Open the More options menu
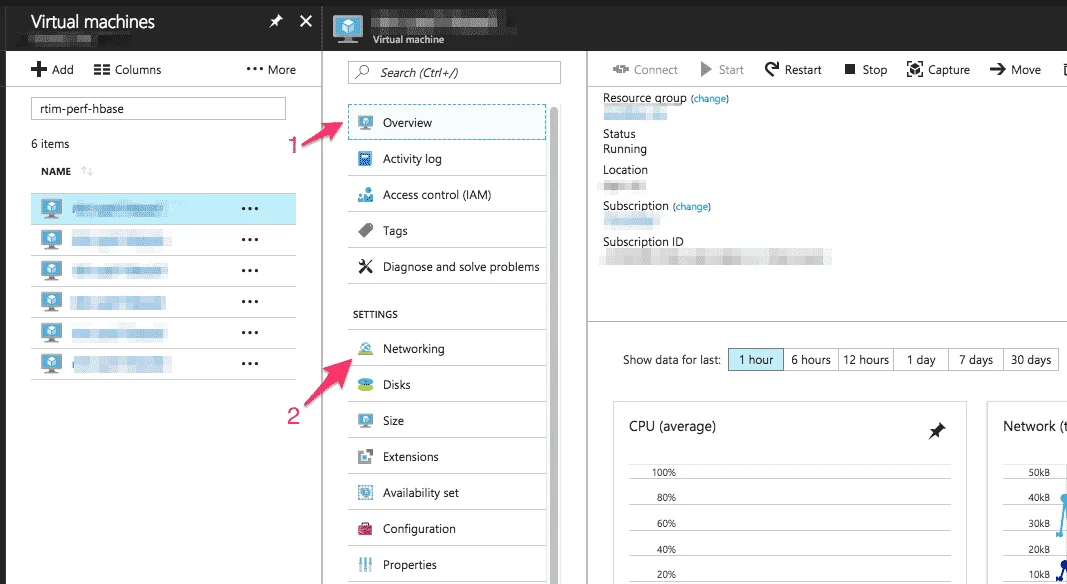This screenshot has width=1067, height=584. tap(271, 69)
